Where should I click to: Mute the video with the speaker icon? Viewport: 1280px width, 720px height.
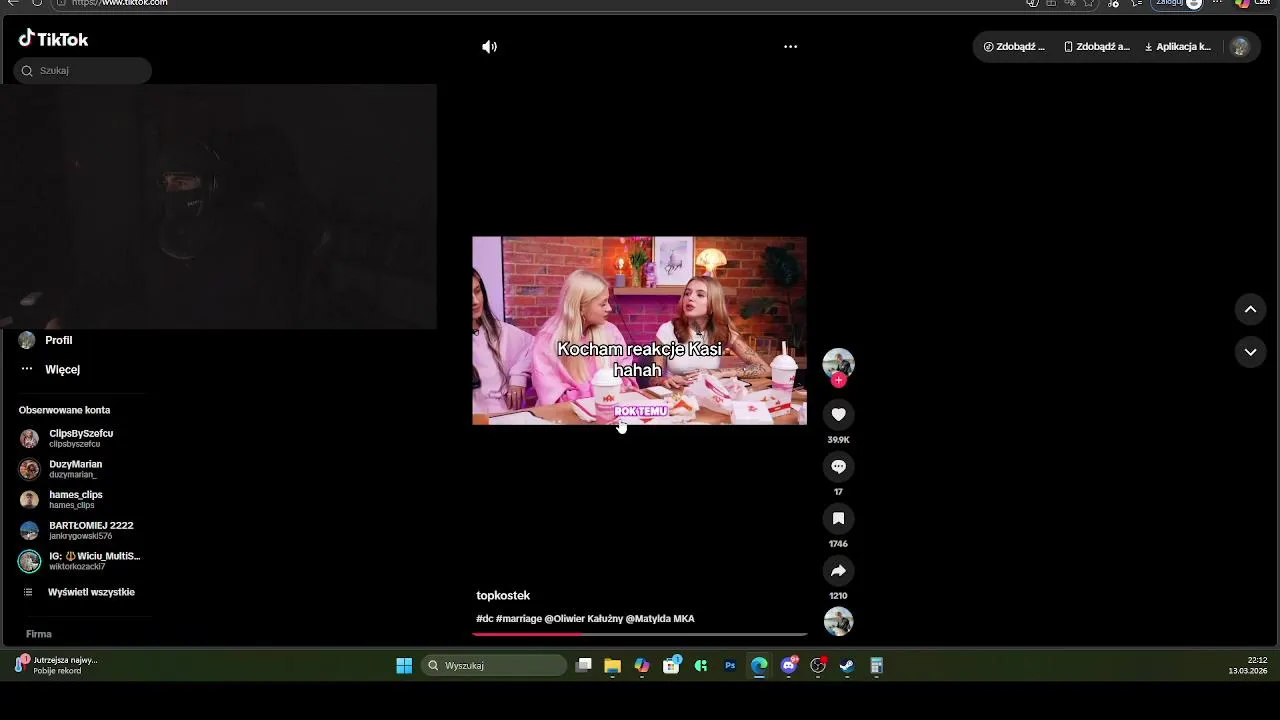coord(489,47)
